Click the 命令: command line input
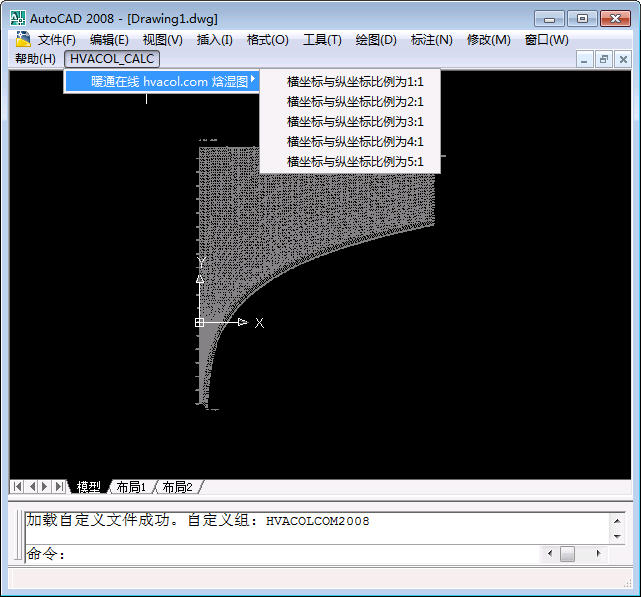Image resolution: width=641 pixels, height=597 pixels. [x=282, y=554]
